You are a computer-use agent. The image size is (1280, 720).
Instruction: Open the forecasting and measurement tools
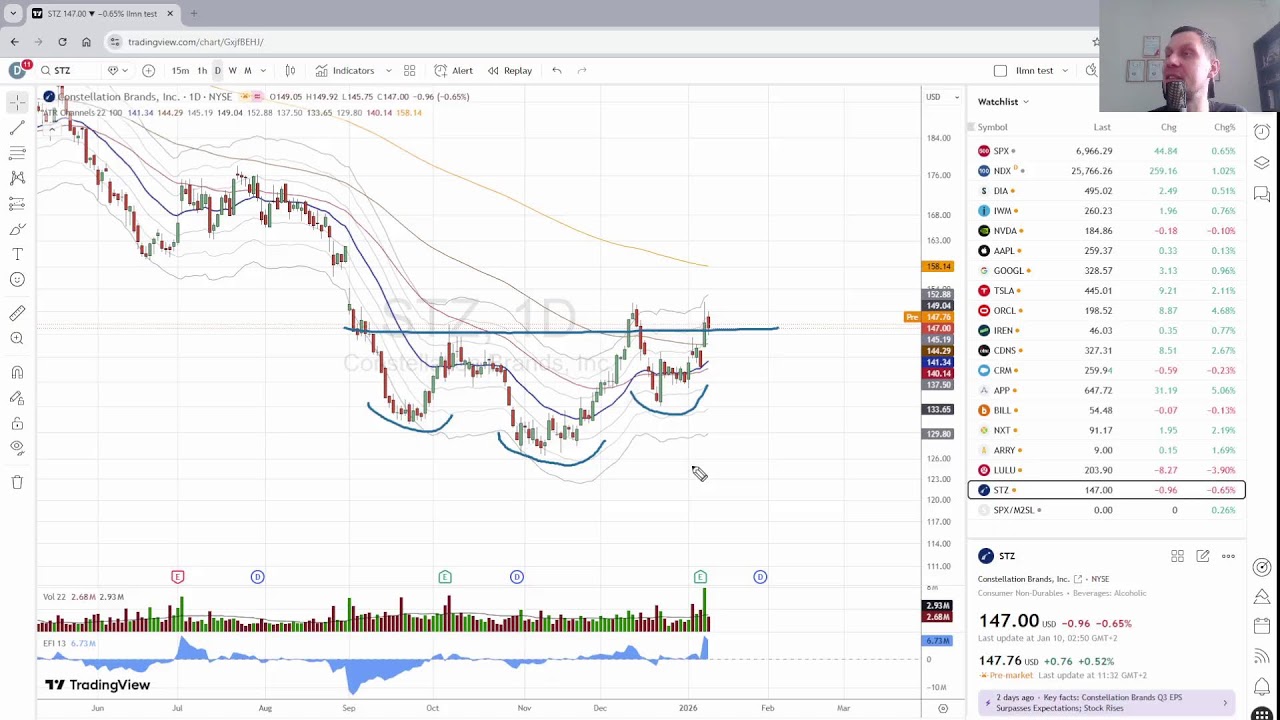(x=17, y=204)
